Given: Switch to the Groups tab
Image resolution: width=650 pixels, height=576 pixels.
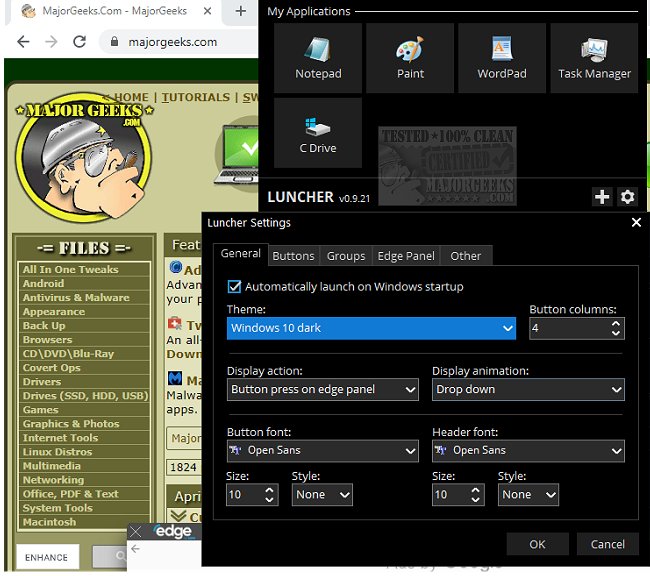Looking at the screenshot, I should click(x=346, y=256).
